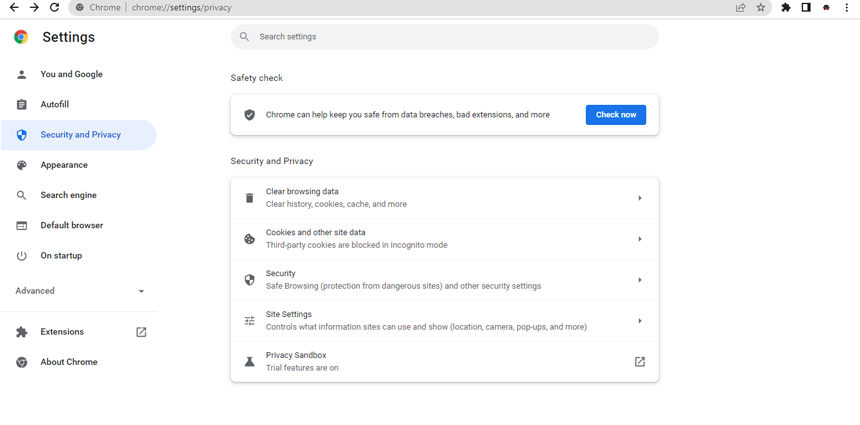Click the Safe Browsing description text
The width and height of the screenshot is (860, 425).
pyautogui.click(x=404, y=286)
